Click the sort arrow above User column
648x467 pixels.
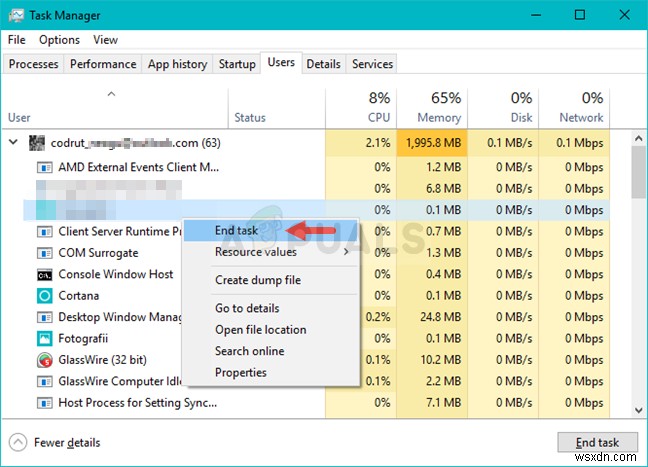[111, 94]
